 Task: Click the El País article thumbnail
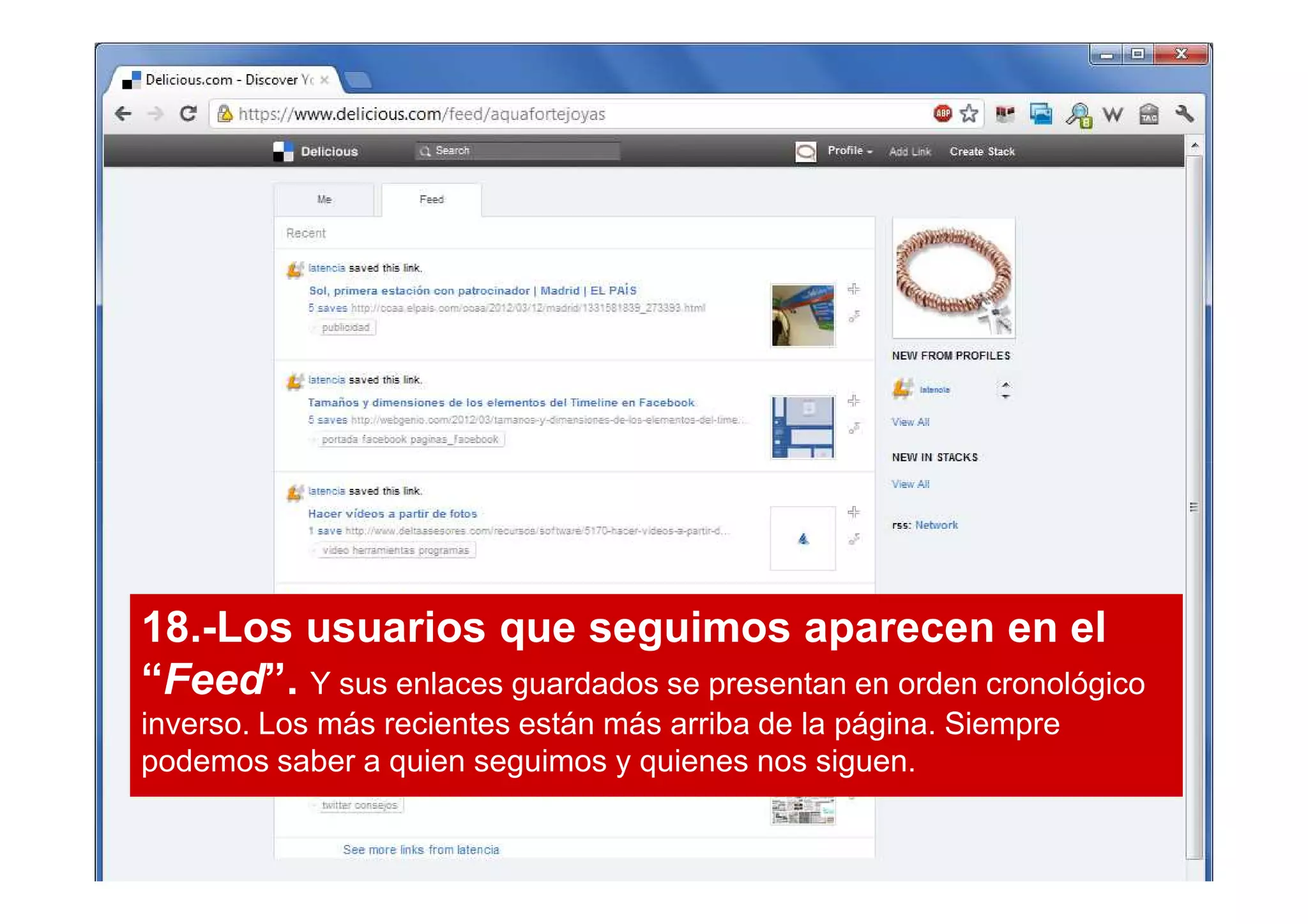[803, 315]
